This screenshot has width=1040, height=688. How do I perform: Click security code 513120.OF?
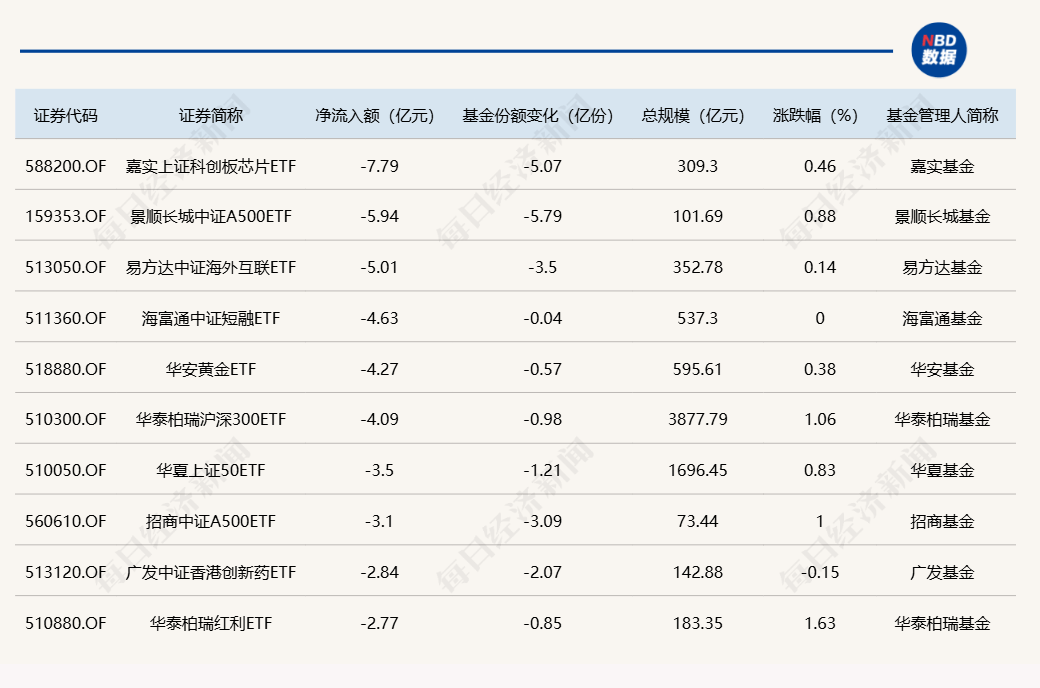tap(66, 572)
